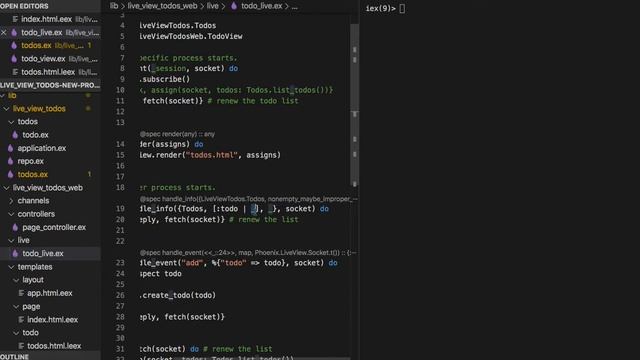Click "add" string on line 23
The image size is (640, 360).
(192, 263)
